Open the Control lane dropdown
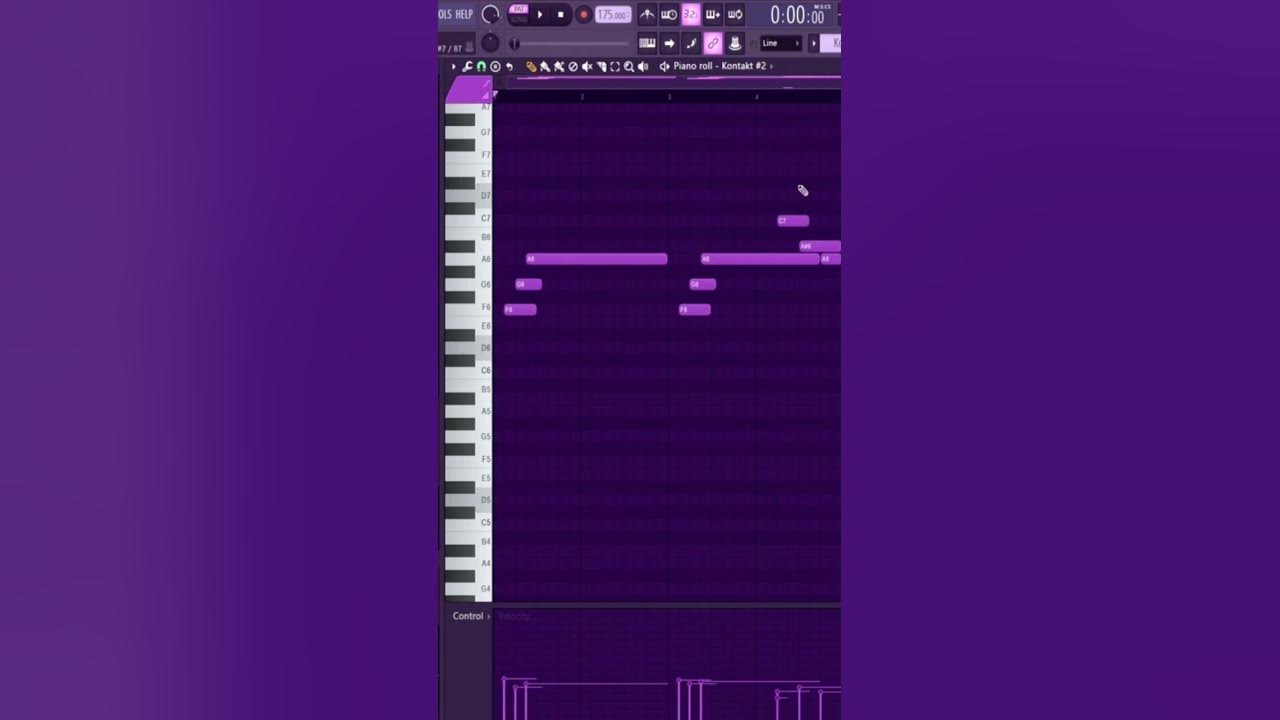The image size is (1280, 720). click(x=471, y=616)
